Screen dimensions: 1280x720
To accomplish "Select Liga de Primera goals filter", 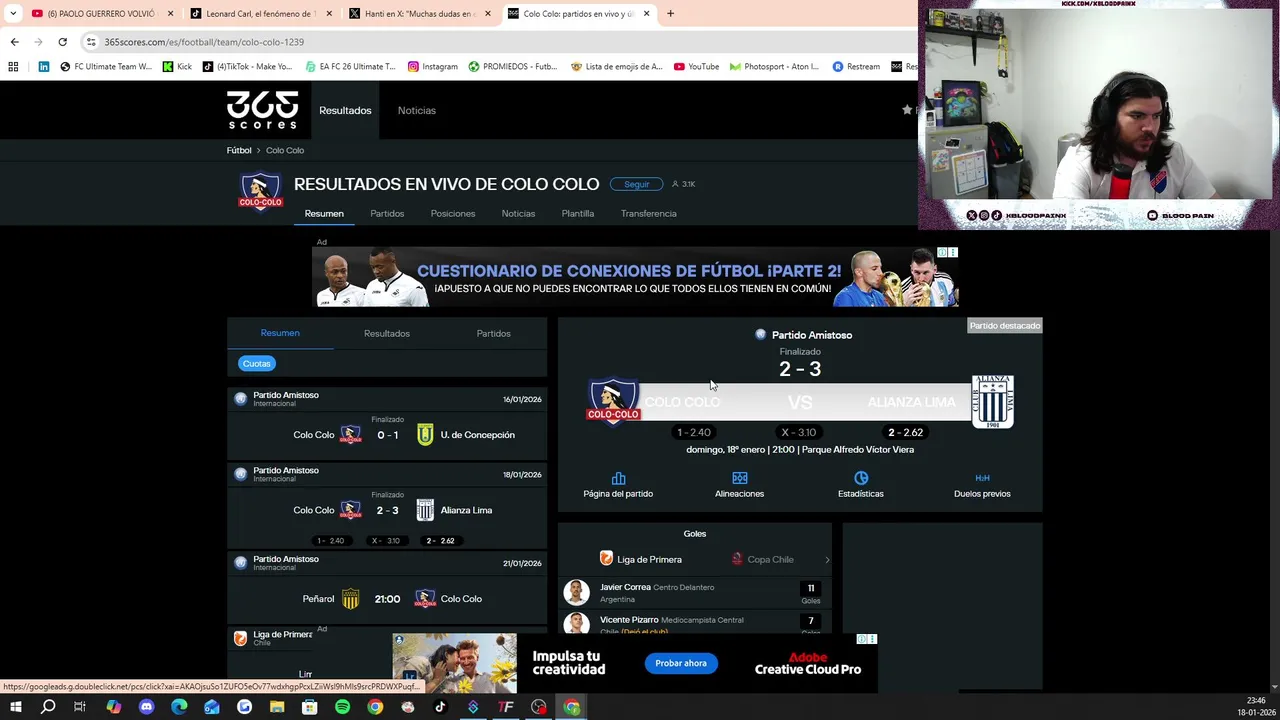I will (641, 559).
